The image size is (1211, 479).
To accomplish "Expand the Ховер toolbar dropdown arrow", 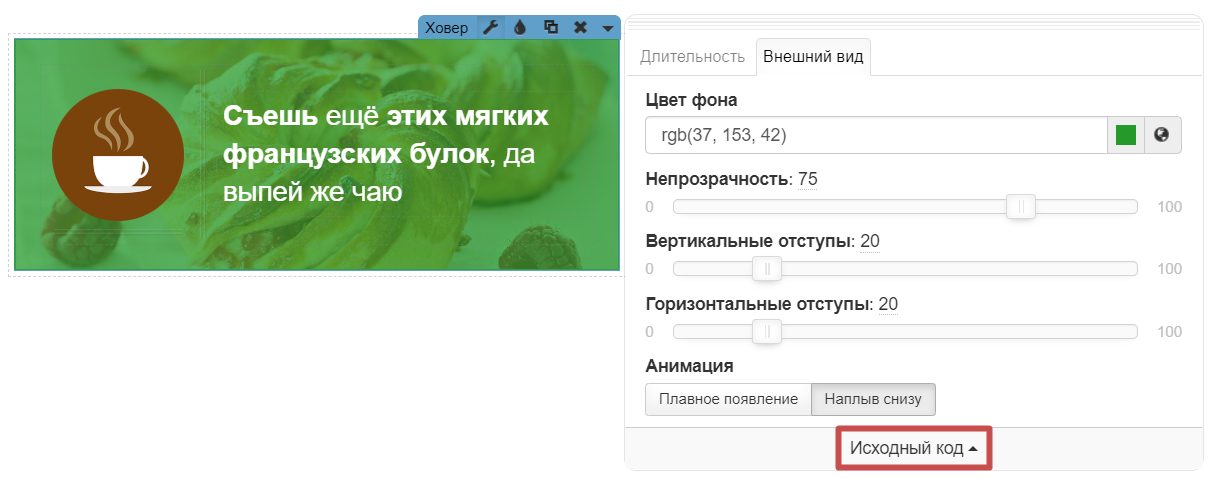I will tap(607, 28).
